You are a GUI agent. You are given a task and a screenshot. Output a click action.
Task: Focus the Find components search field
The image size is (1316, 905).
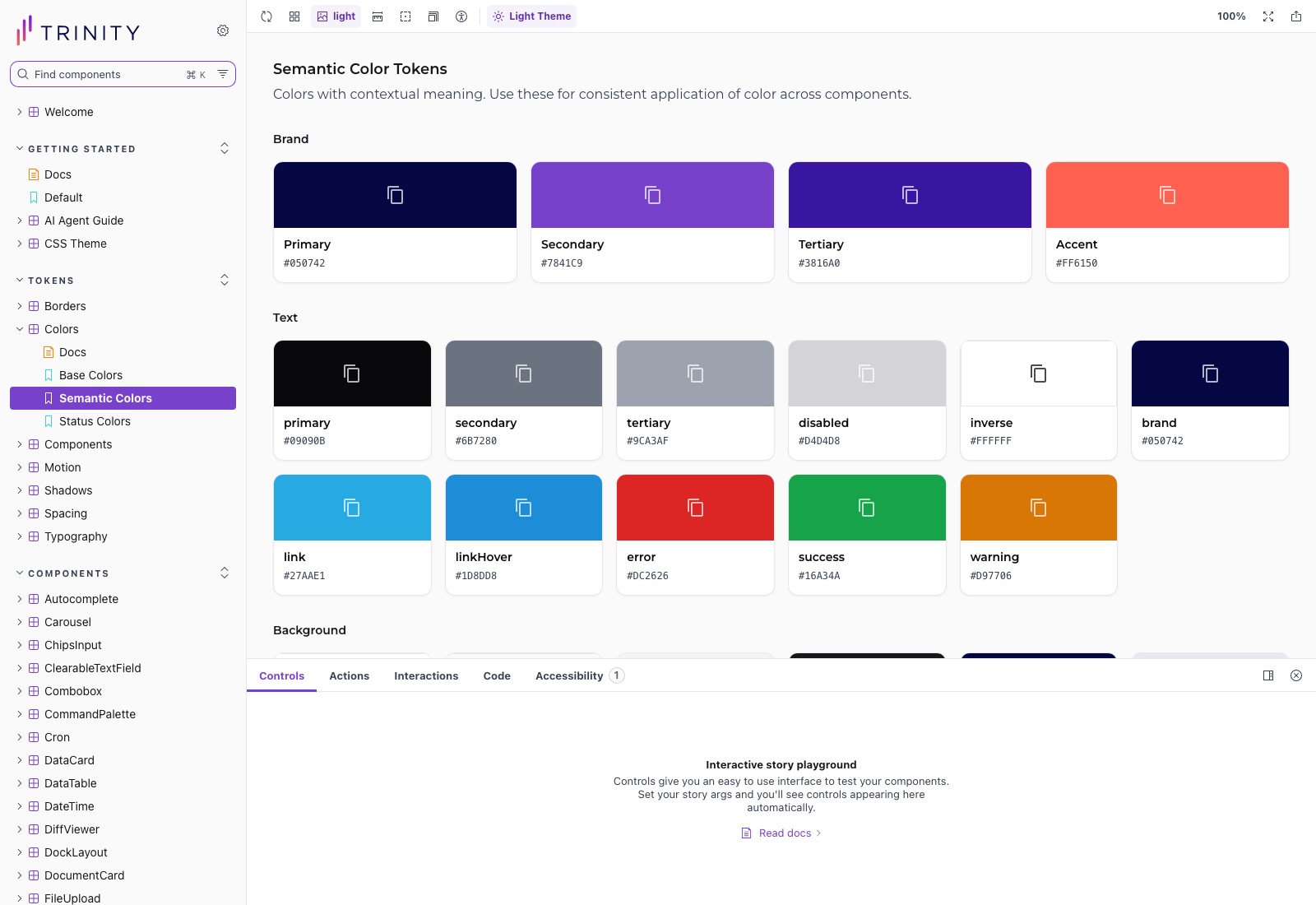tap(123, 74)
